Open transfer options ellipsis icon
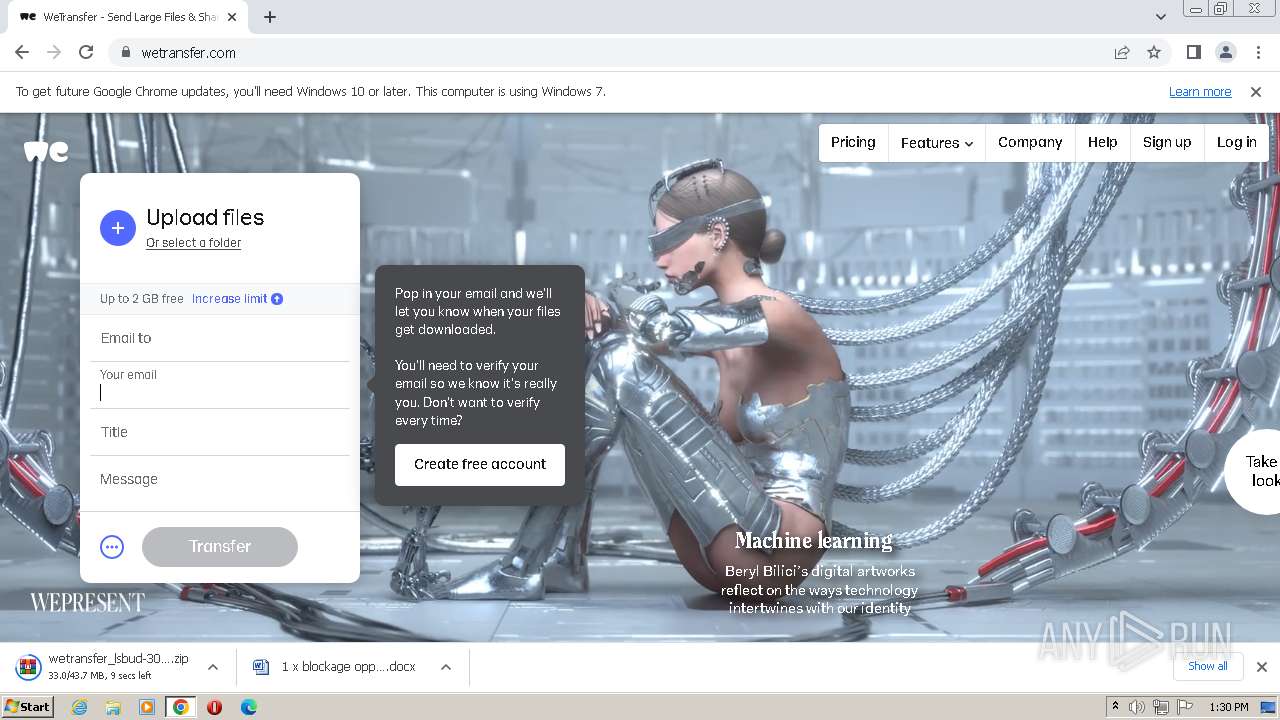 112,547
